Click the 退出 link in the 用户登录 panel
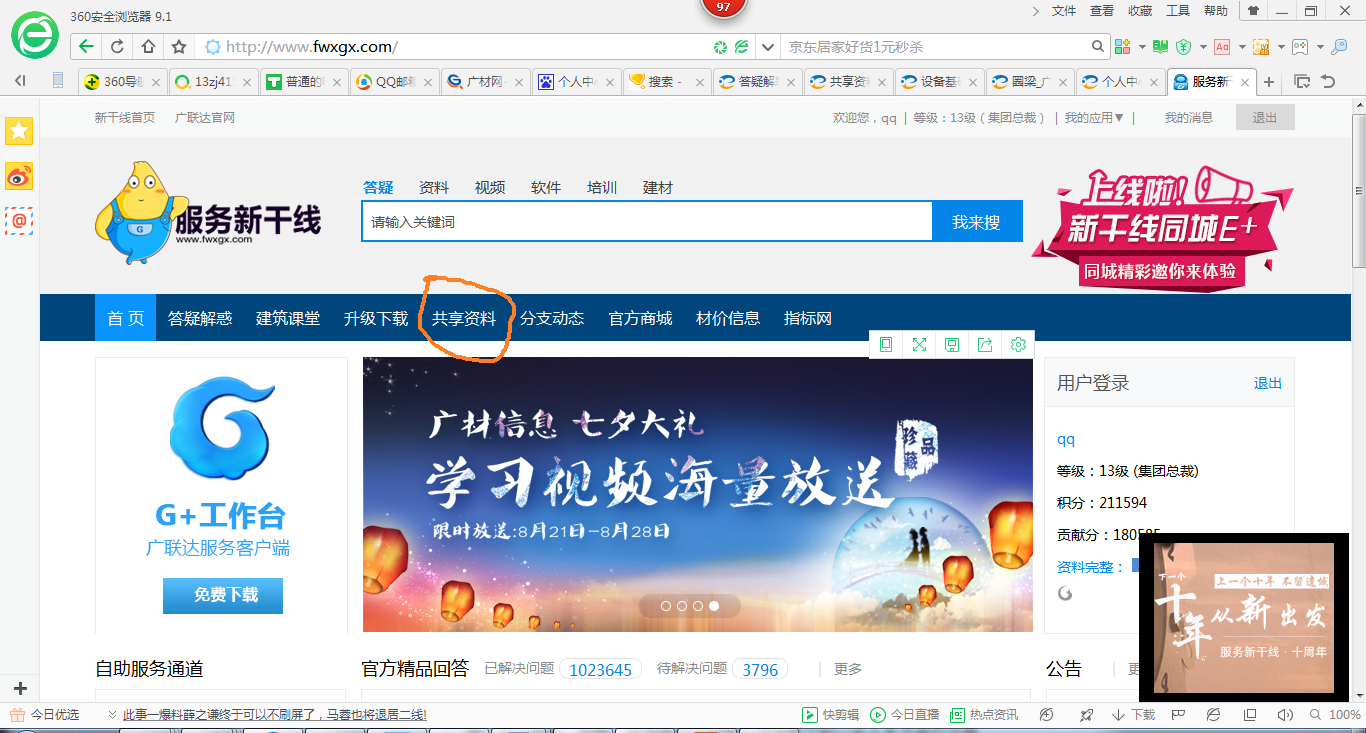This screenshot has height=733, width=1366. click(1268, 383)
